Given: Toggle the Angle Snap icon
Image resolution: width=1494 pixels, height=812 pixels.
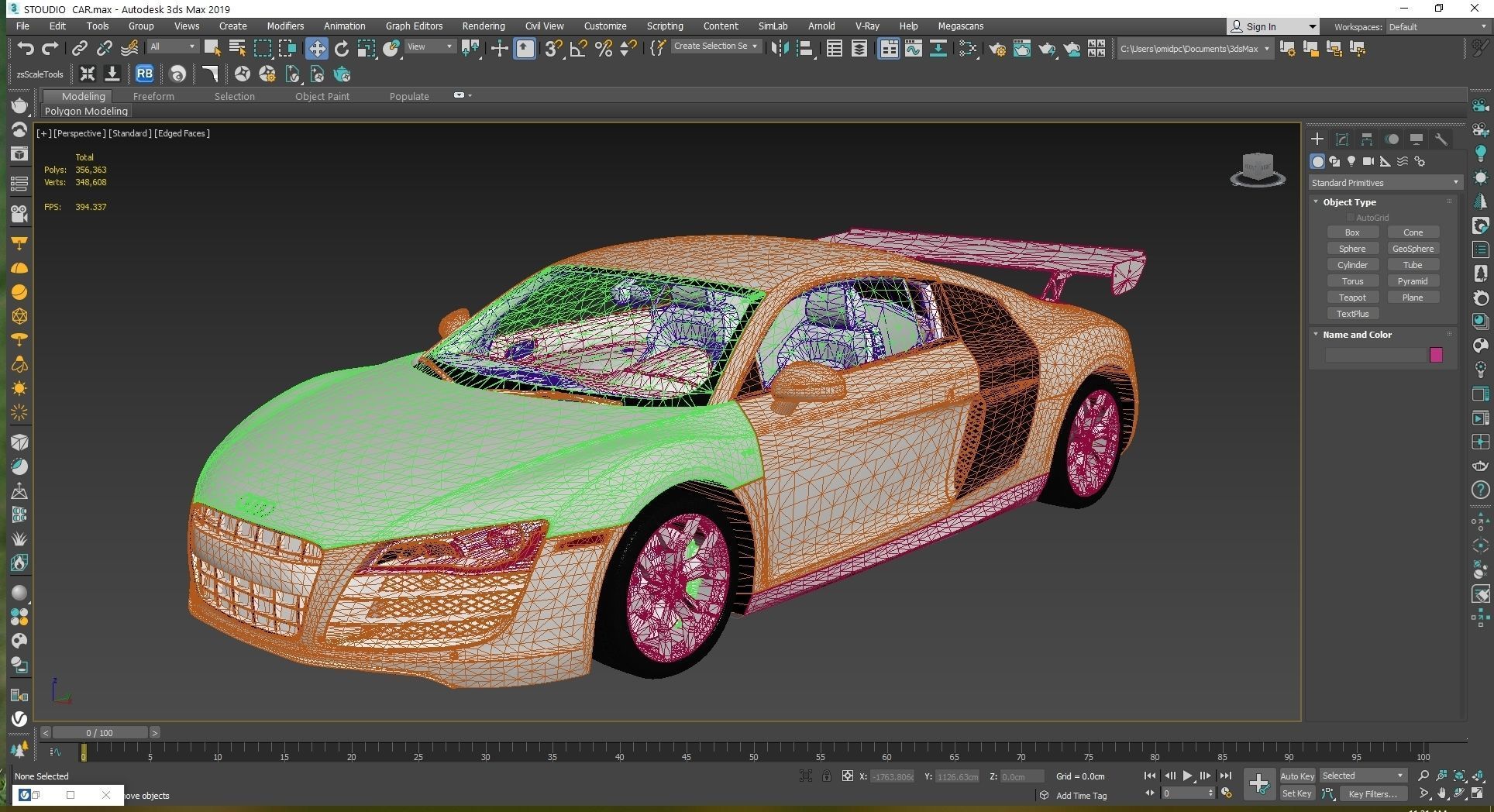Looking at the screenshot, I should click(578, 48).
